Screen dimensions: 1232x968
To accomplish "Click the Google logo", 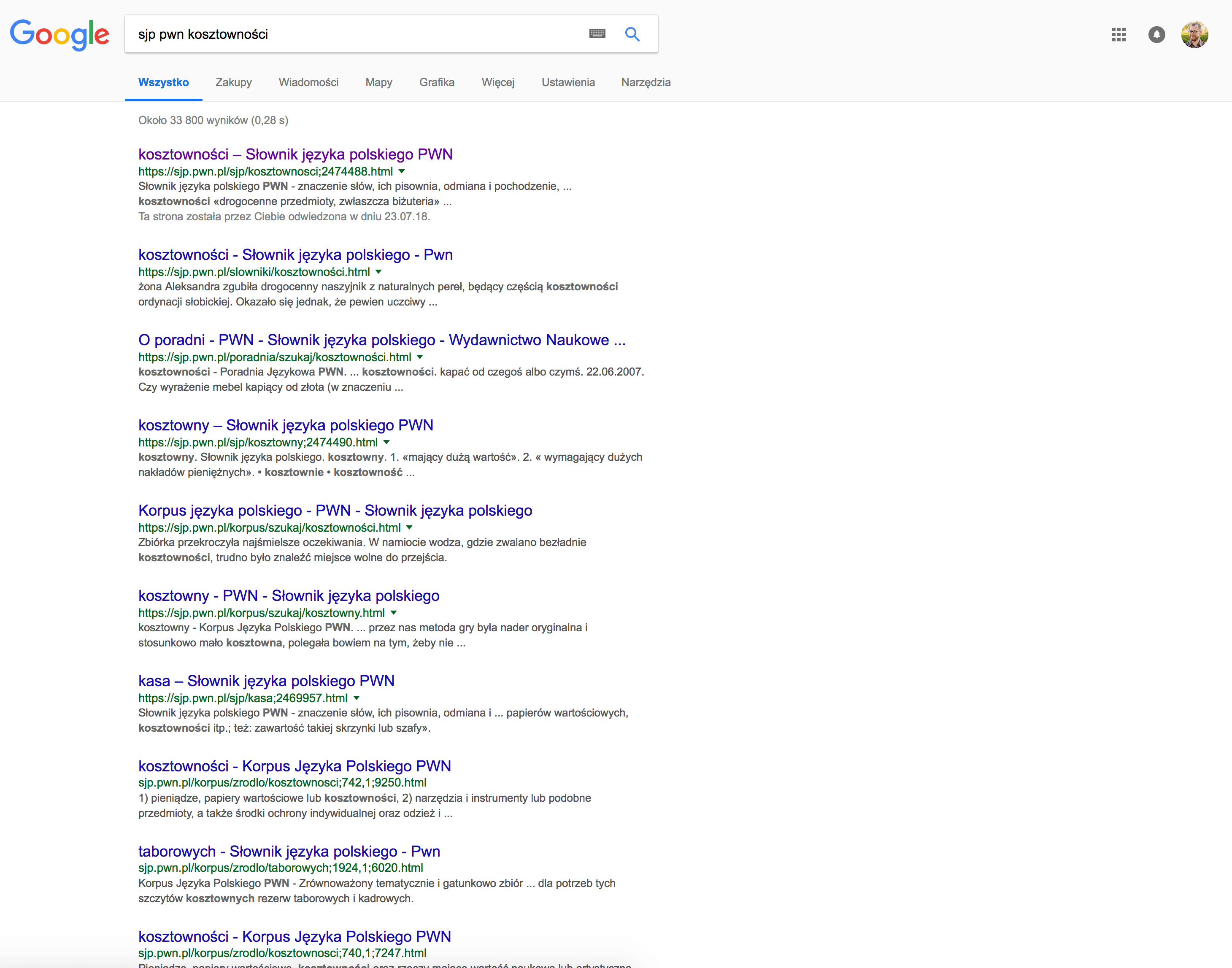I will pyautogui.click(x=59, y=35).
